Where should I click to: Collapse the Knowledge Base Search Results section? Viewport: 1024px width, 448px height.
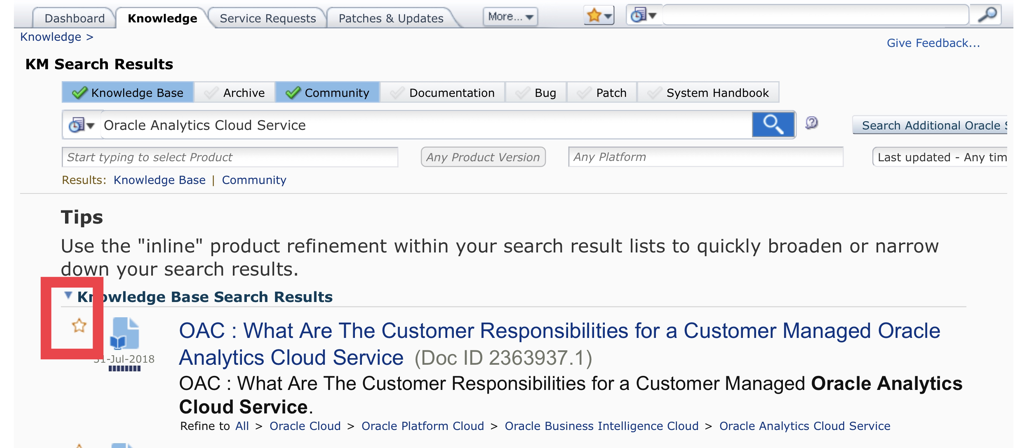(x=68, y=296)
